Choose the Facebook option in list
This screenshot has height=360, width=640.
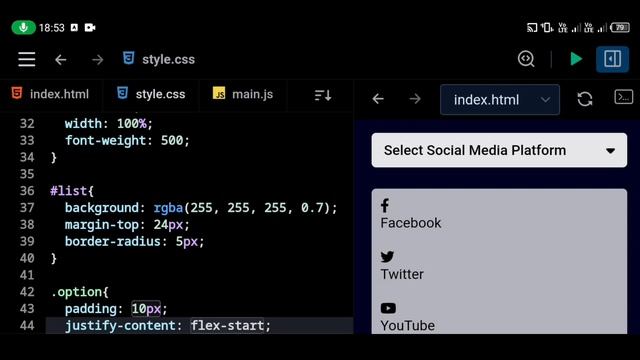pyautogui.click(x=499, y=214)
